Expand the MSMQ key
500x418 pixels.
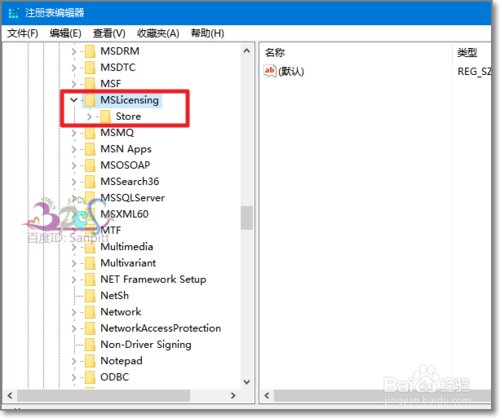pos(74,133)
